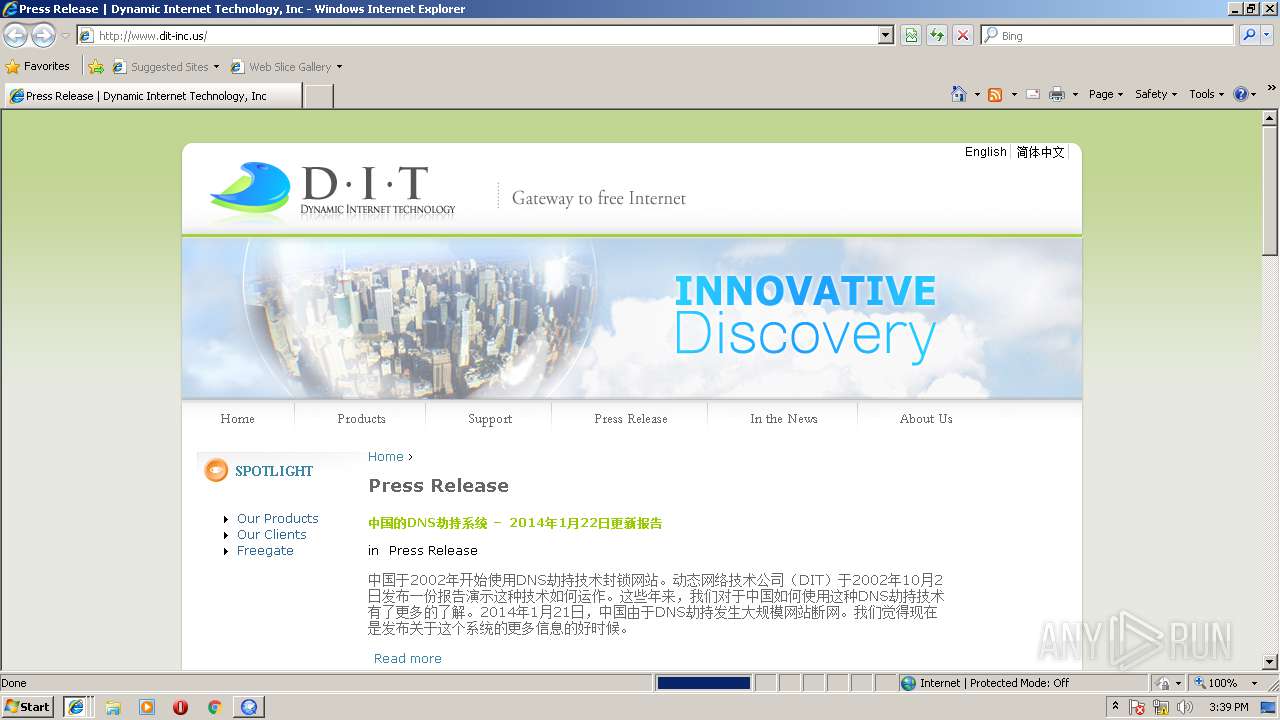This screenshot has height=720, width=1280.
Task: Click Add to Favorites Bar icon
Action: point(96,67)
